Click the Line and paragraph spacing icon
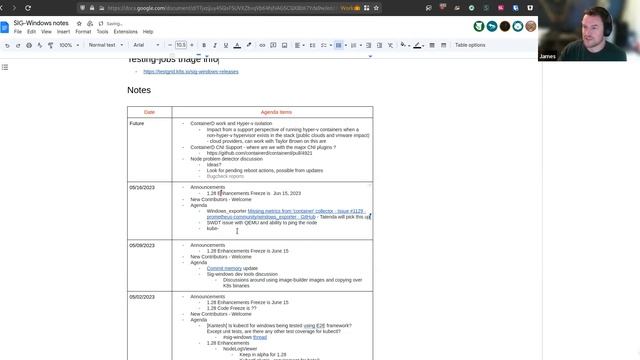Image resolution: width=640 pixels, height=360 pixels. [312, 45]
